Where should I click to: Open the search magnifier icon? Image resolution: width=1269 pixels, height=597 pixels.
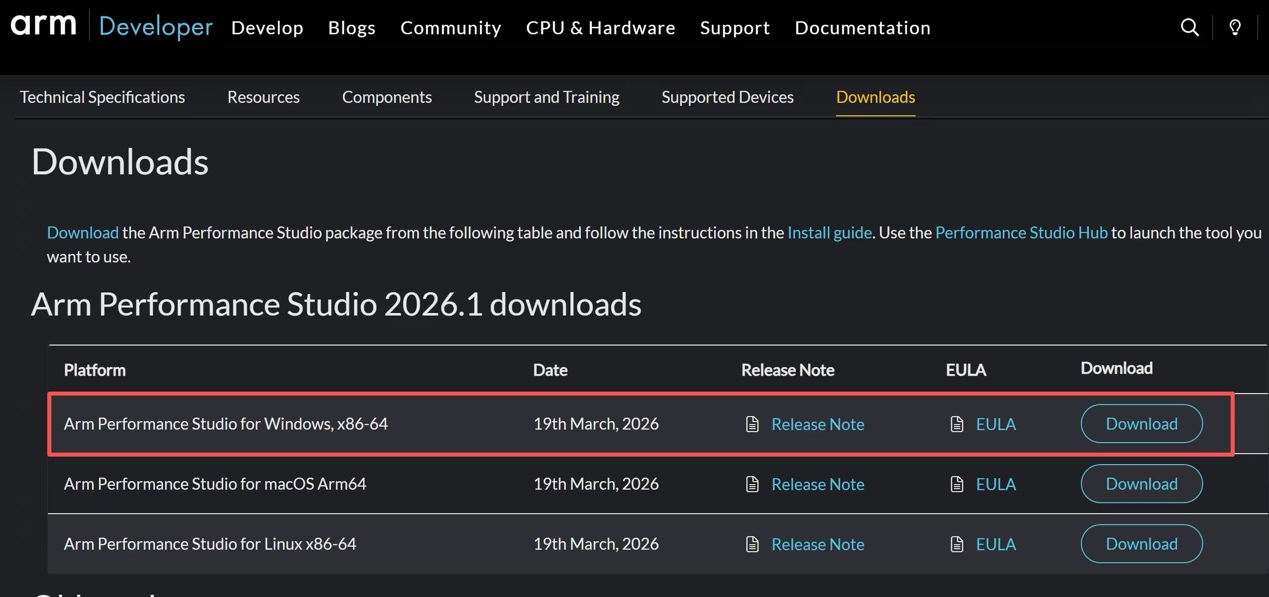click(x=1189, y=27)
